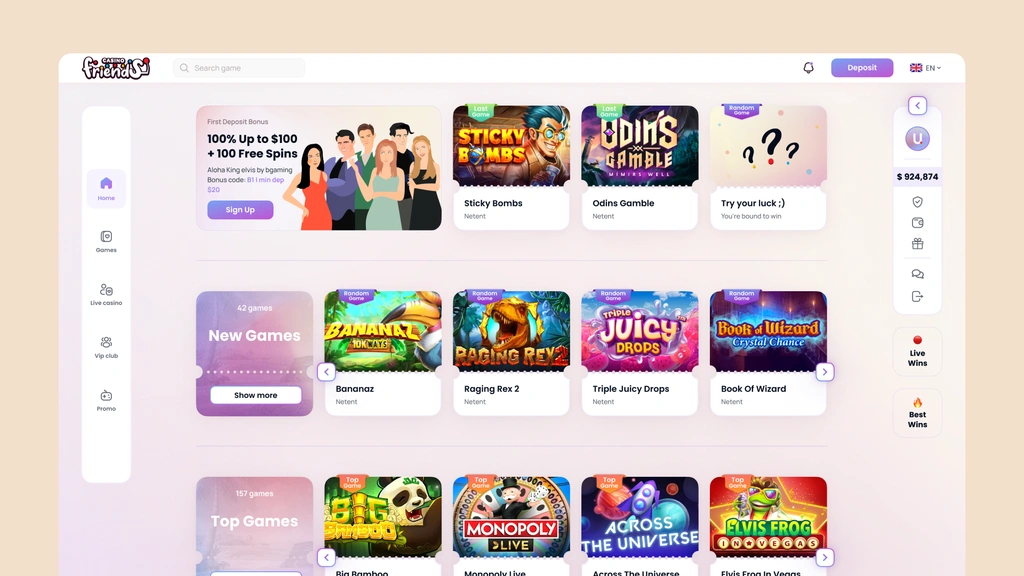
Task: Open the gift box bonuses icon
Action: pyautogui.click(x=918, y=244)
